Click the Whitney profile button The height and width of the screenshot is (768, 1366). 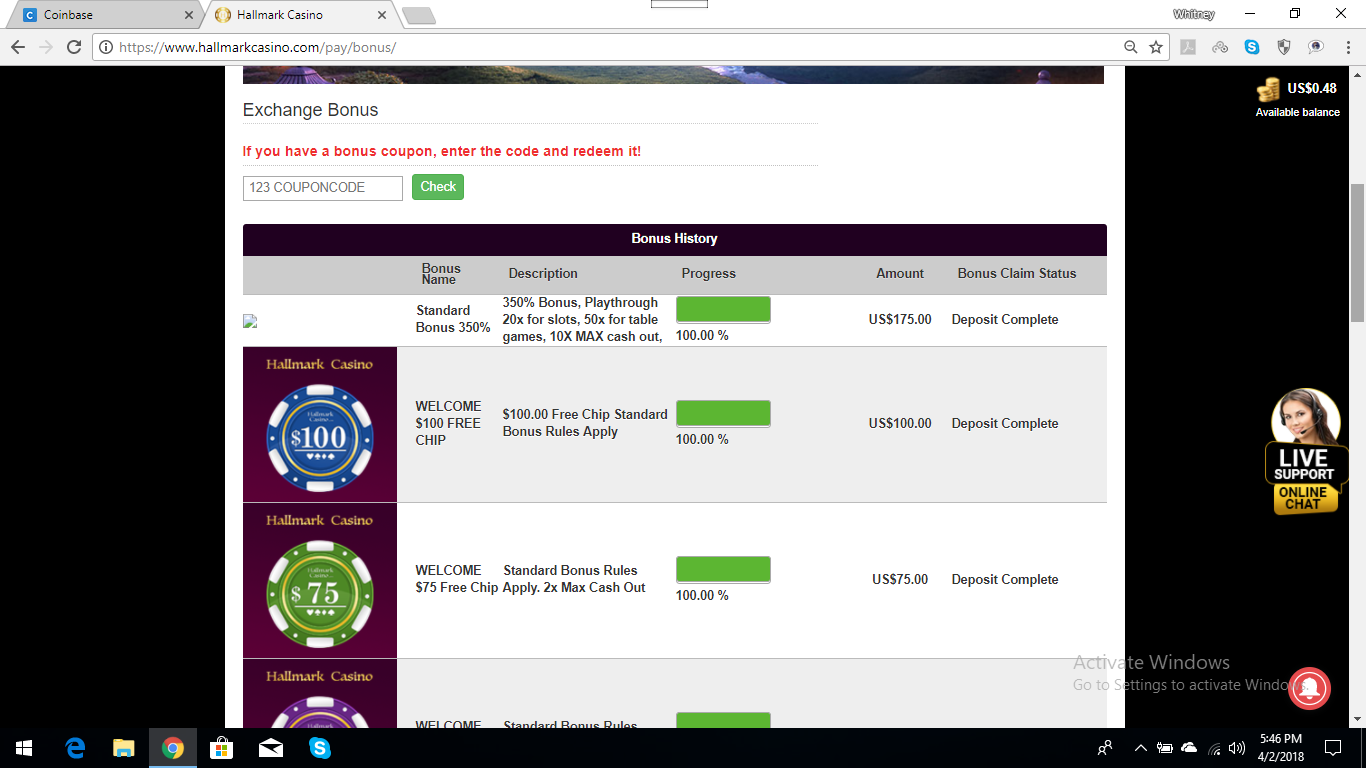1193,14
